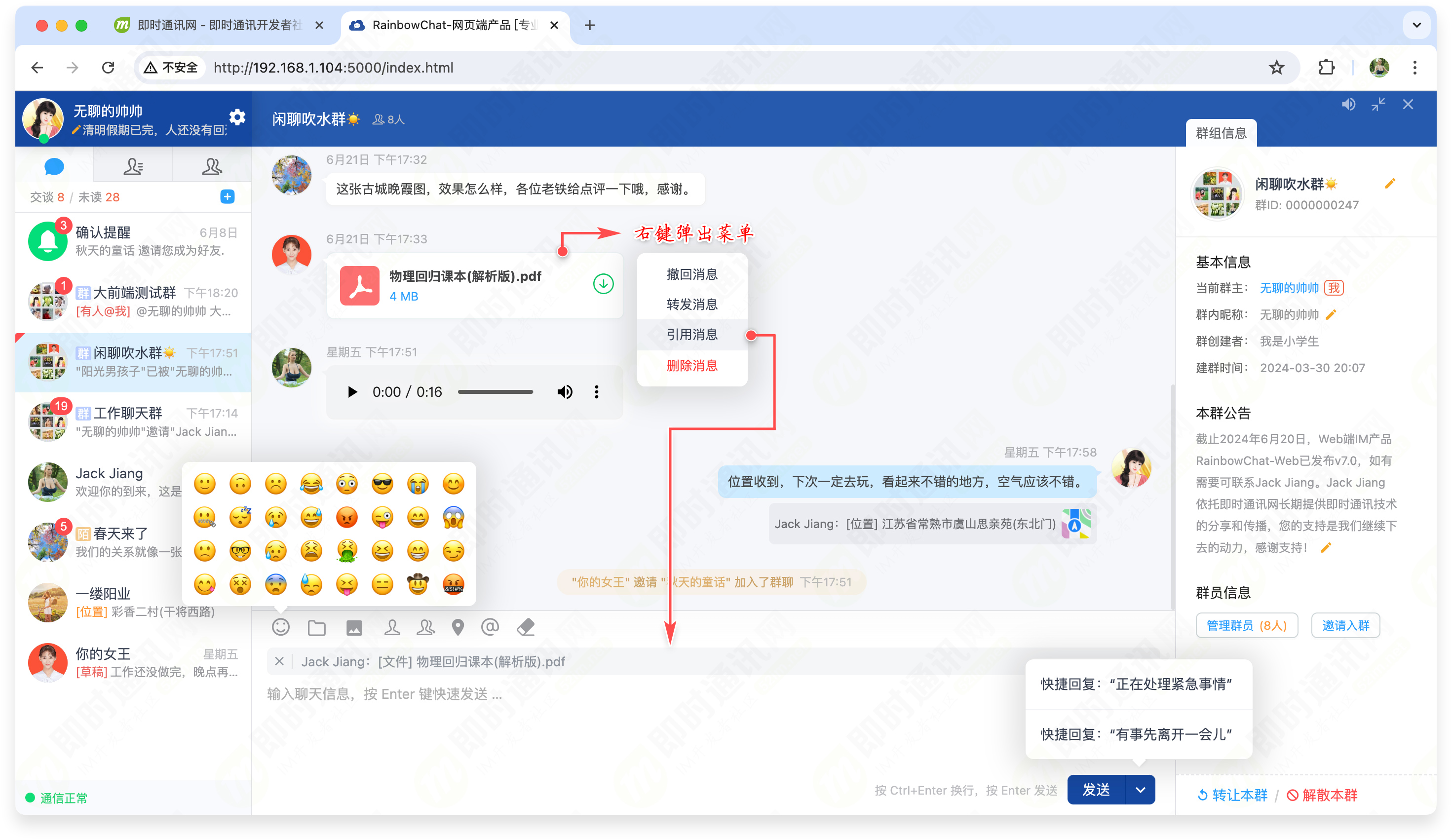Image resolution: width=1452 pixels, height=840 pixels.
Task: Click the eraser icon to clear input
Action: point(527,627)
